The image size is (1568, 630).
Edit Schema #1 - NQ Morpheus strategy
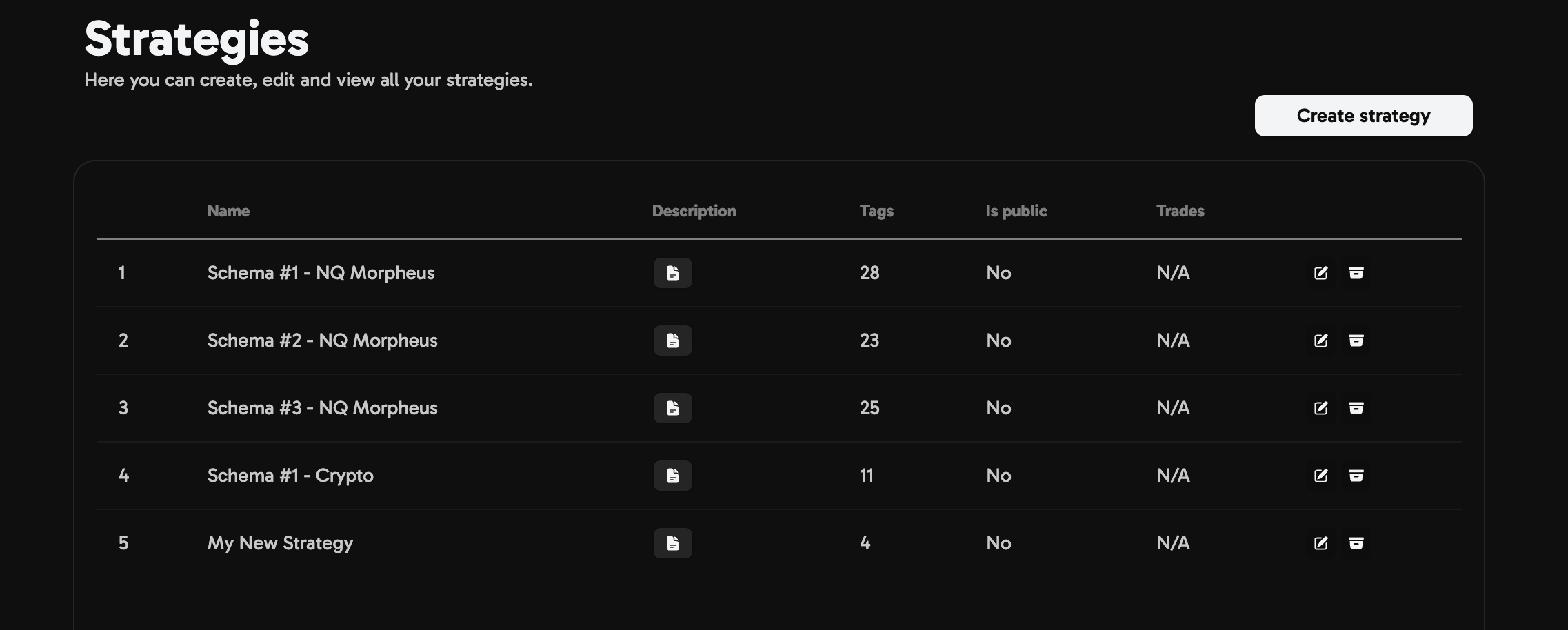pyautogui.click(x=1320, y=273)
